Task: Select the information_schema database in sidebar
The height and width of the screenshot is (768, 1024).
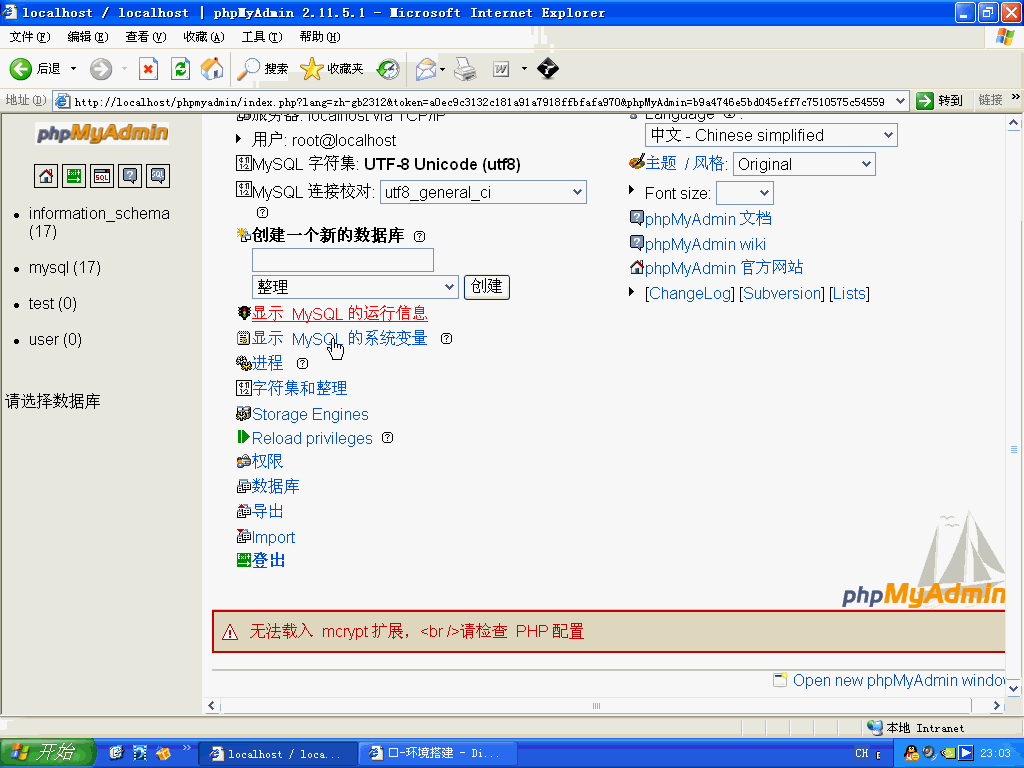Action: pyautogui.click(x=99, y=222)
